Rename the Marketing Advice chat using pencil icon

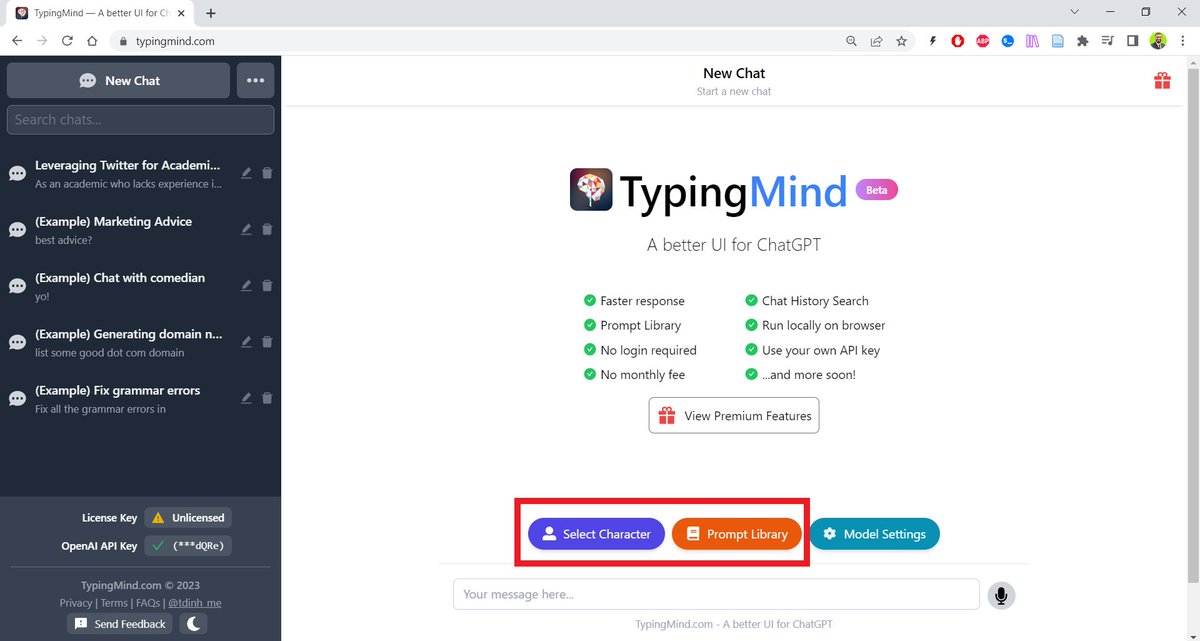(245, 229)
